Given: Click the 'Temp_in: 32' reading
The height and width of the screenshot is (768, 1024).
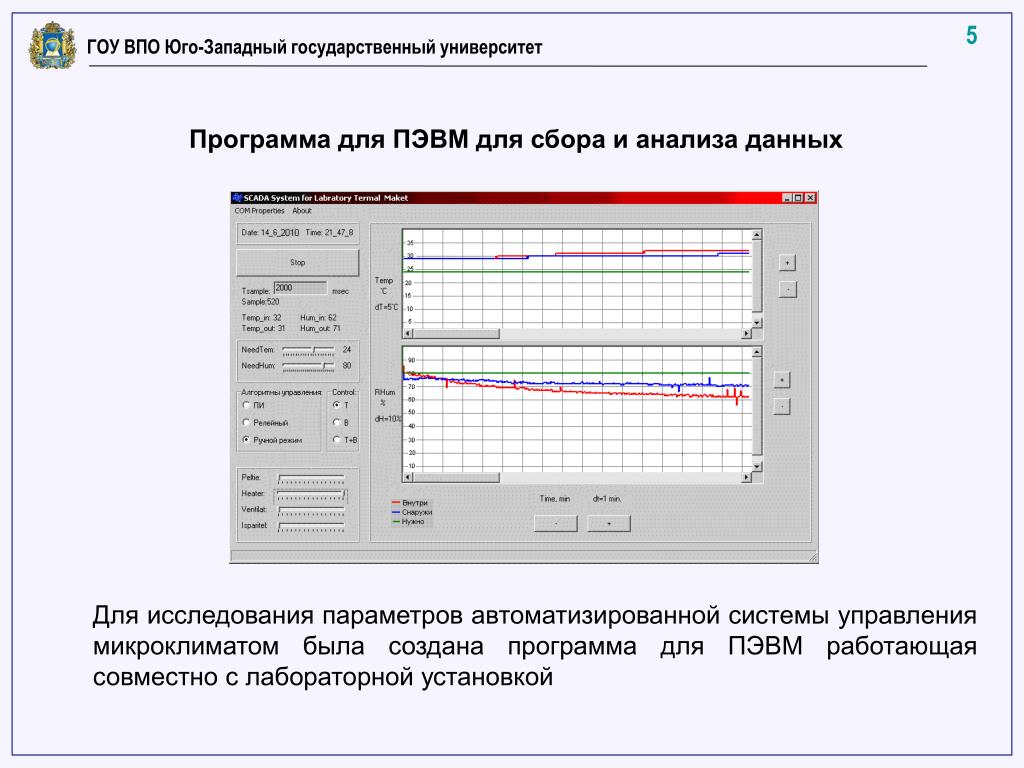Looking at the screenshot, I should tap(261, 318).
